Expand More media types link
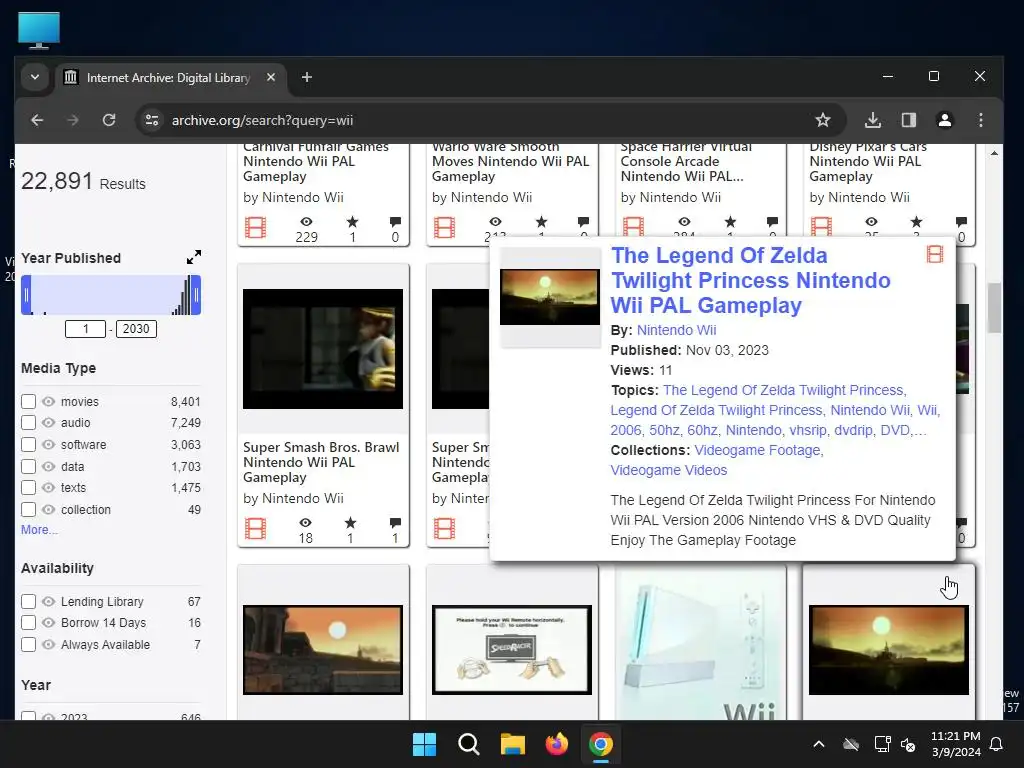The image size is (1024, 768). [x=39, y=530]
